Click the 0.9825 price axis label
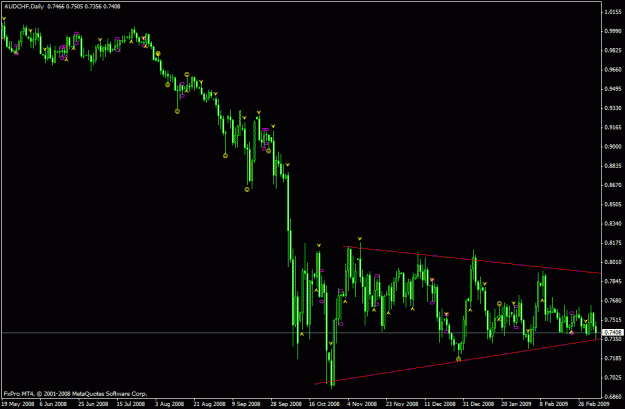The width and height of the screenshot is (625, 409). pos(613,50)
